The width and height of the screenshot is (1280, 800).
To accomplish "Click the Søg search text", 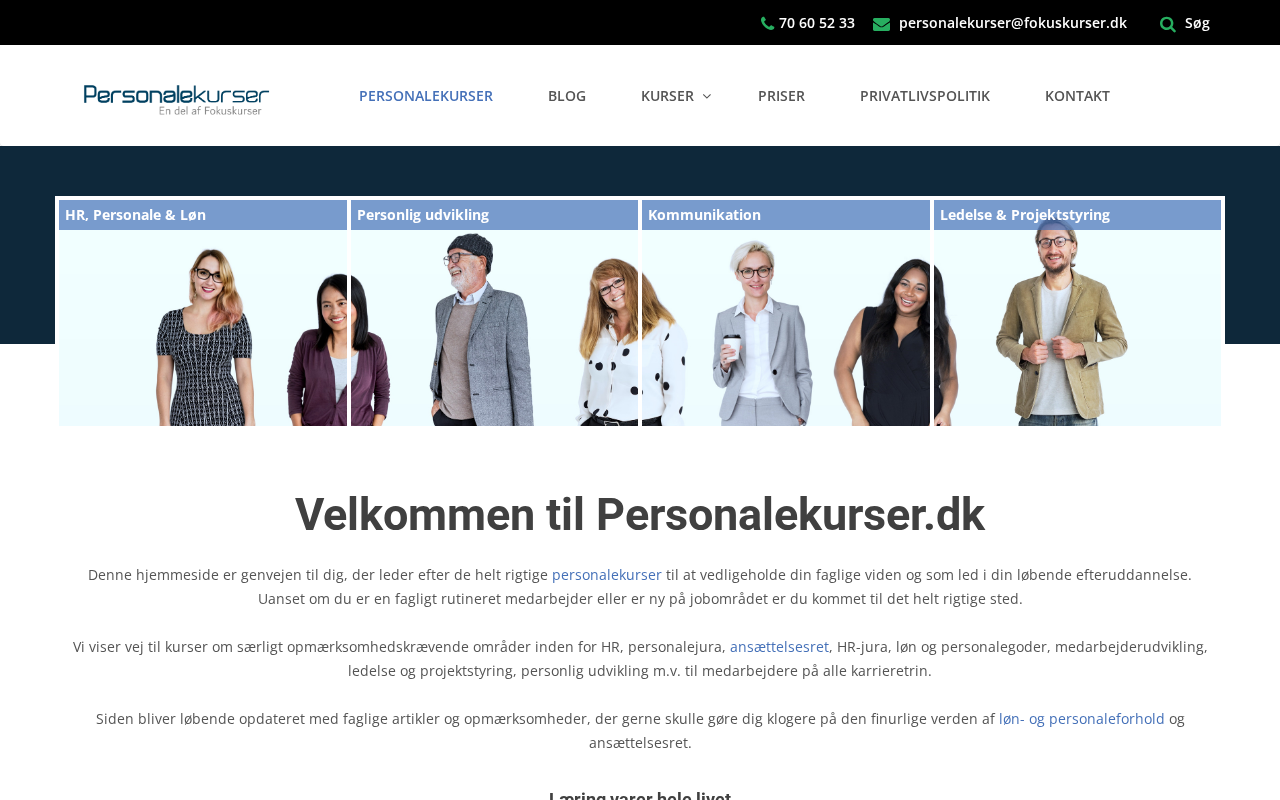I will pos(1197,23).
